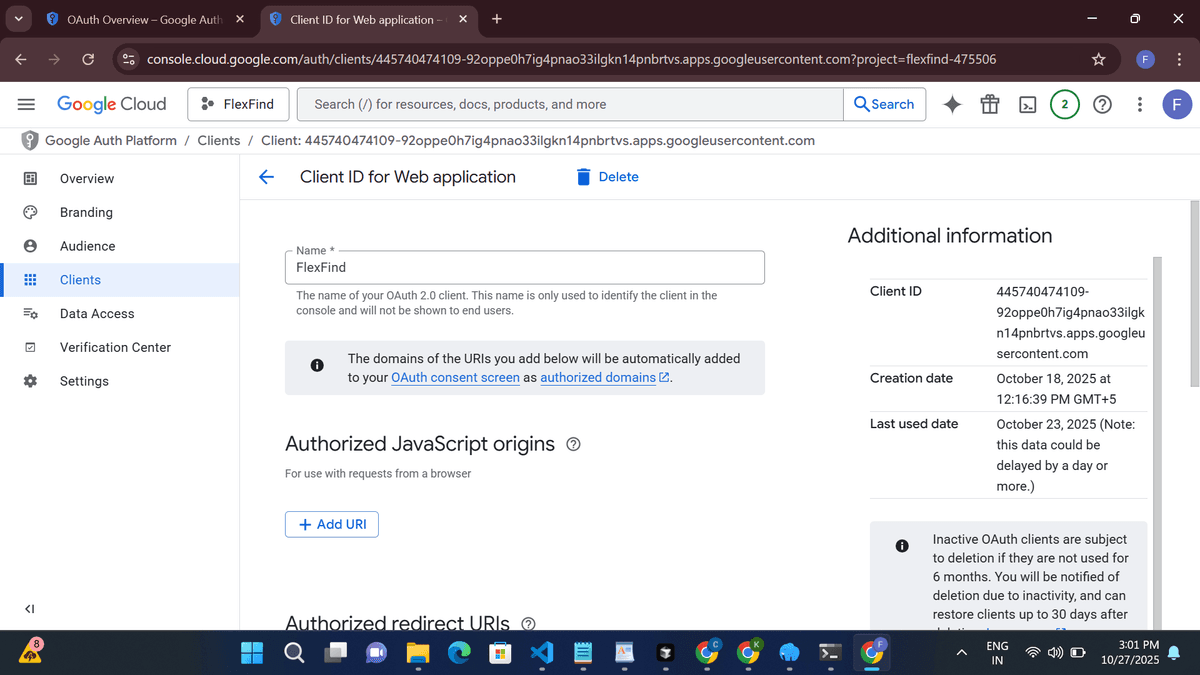This screenshot has width=1200, height=675.
Task: Click the info icon in inactive clients notice
Action: 902,545
